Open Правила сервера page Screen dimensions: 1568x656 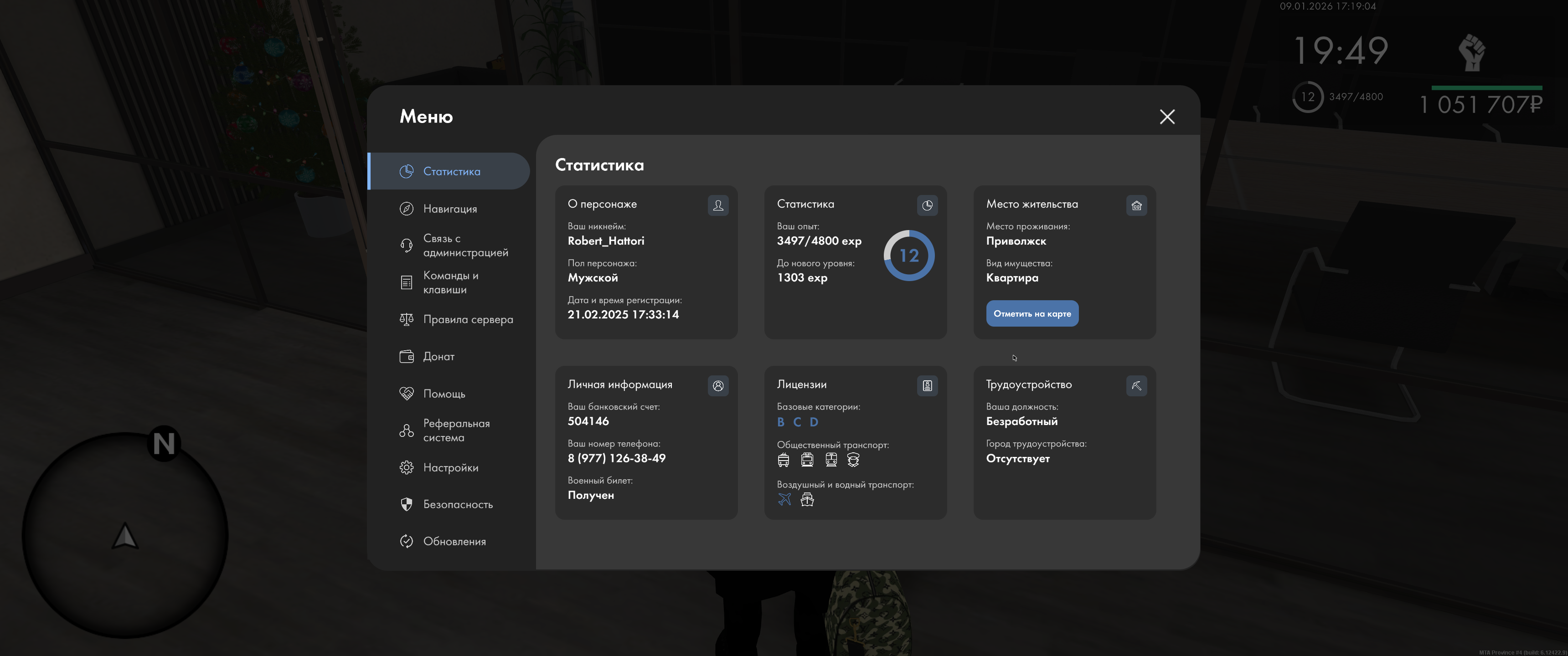[x=468, y=319]
